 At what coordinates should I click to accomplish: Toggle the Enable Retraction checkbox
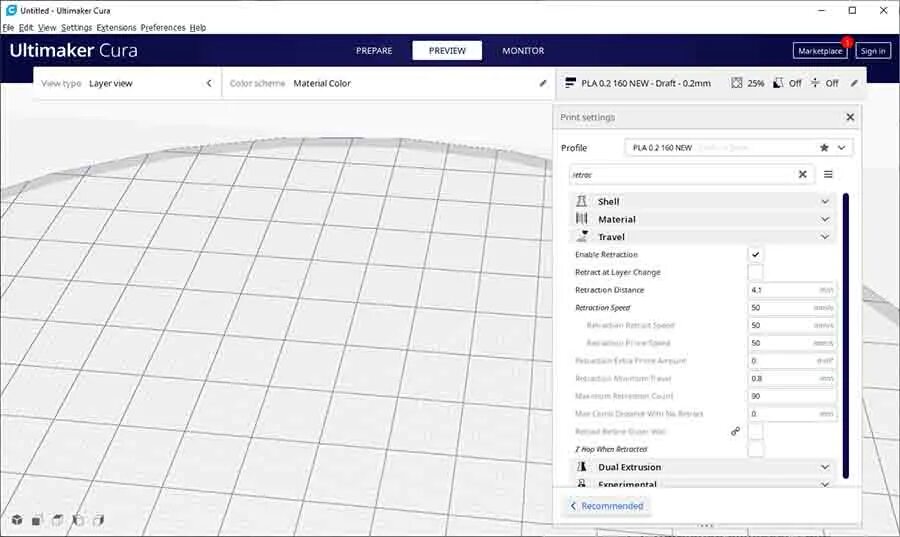click(755, 254)
